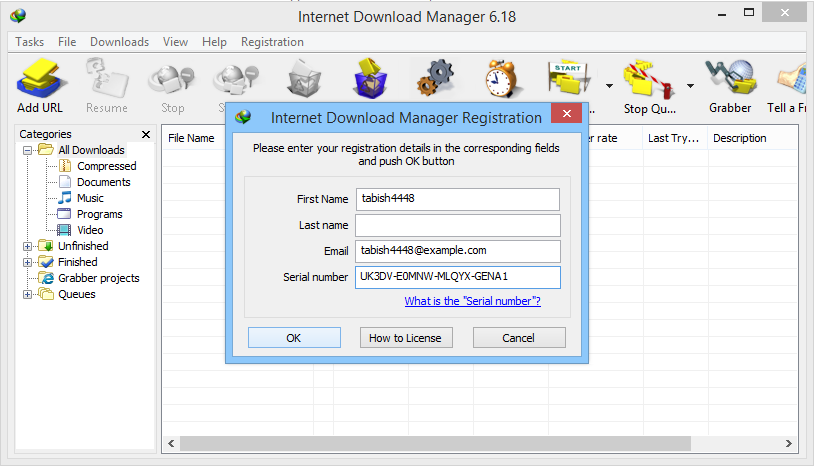Click OK in the Registration dialog
The width and height of the screenshot is (815, 467).
point(294,338)
